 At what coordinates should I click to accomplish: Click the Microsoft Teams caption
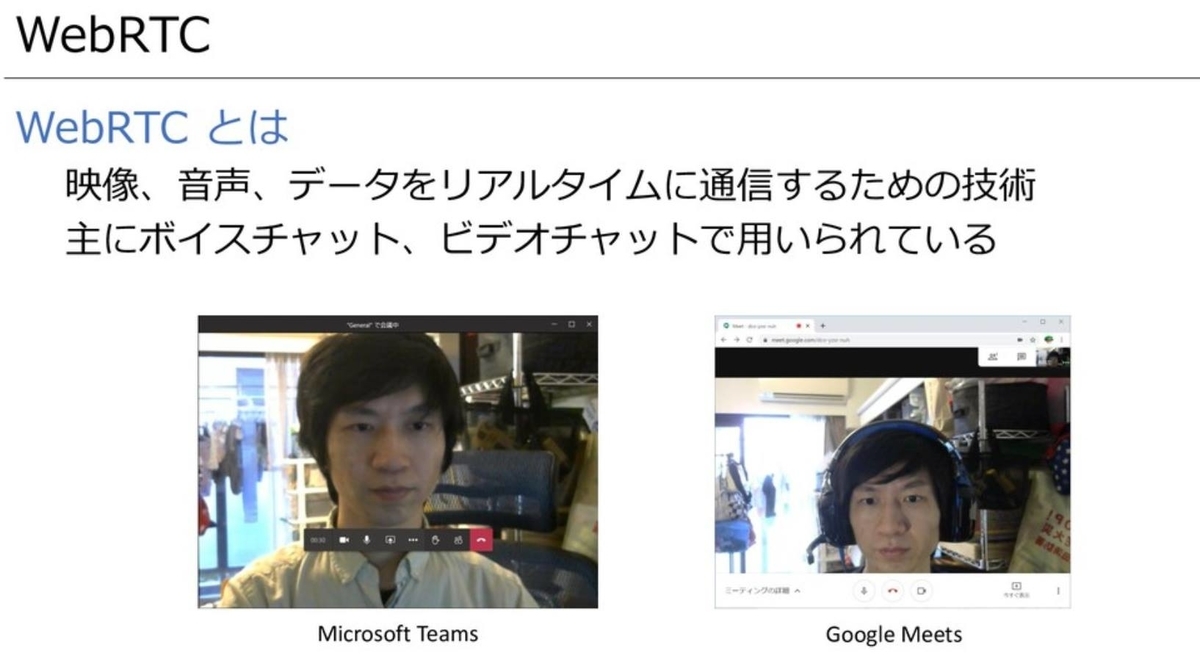(398, 633)
